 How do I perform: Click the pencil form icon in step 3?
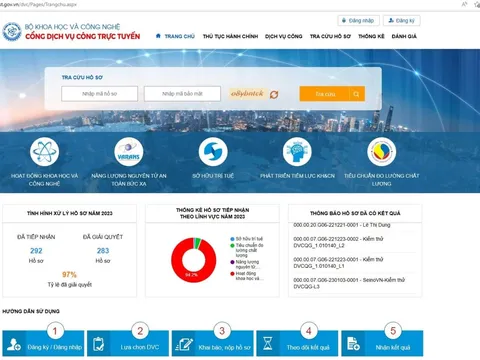(x=184, y=344)
